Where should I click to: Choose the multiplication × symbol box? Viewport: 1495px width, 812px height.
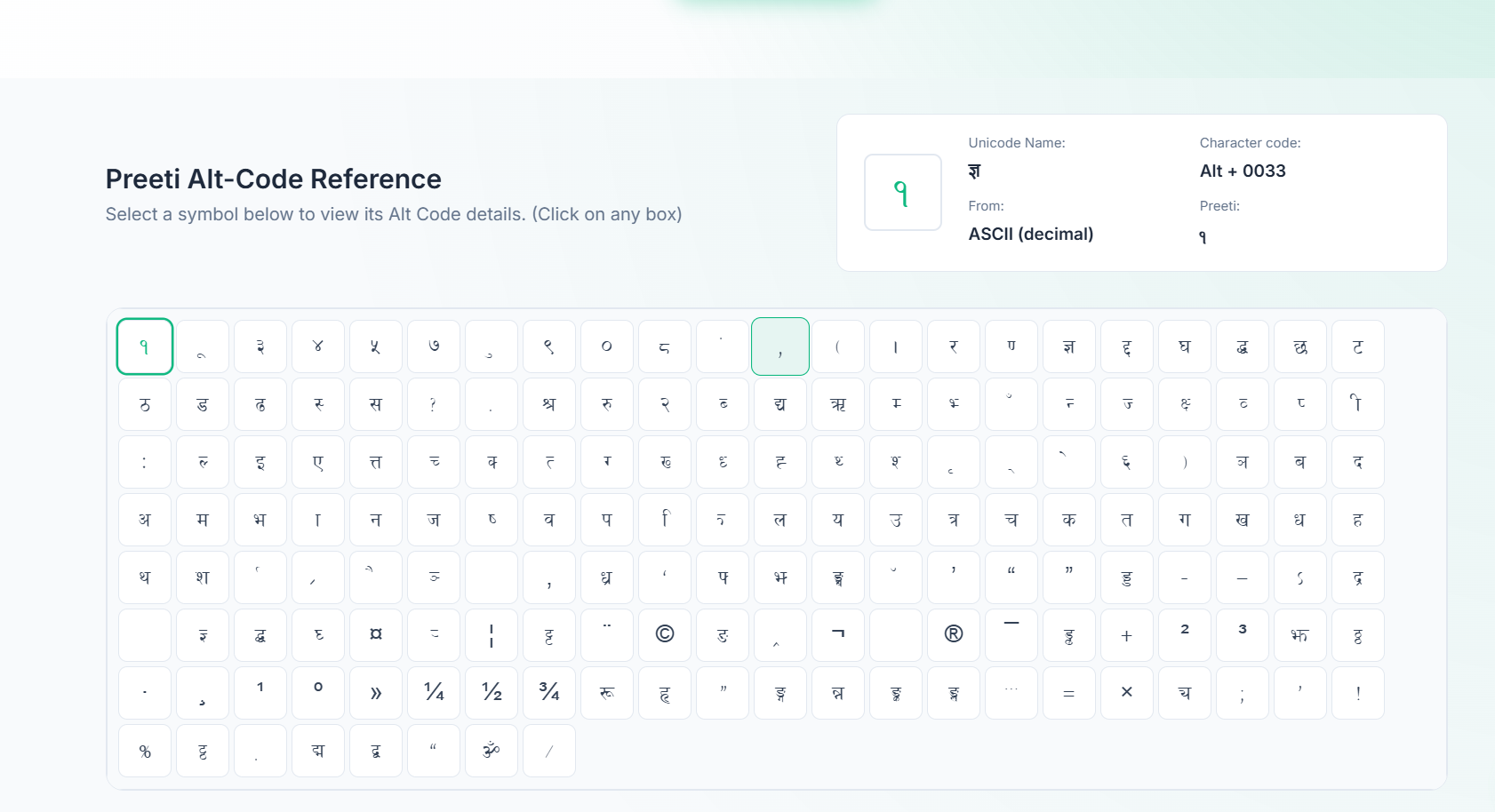tap(1126, 692)
